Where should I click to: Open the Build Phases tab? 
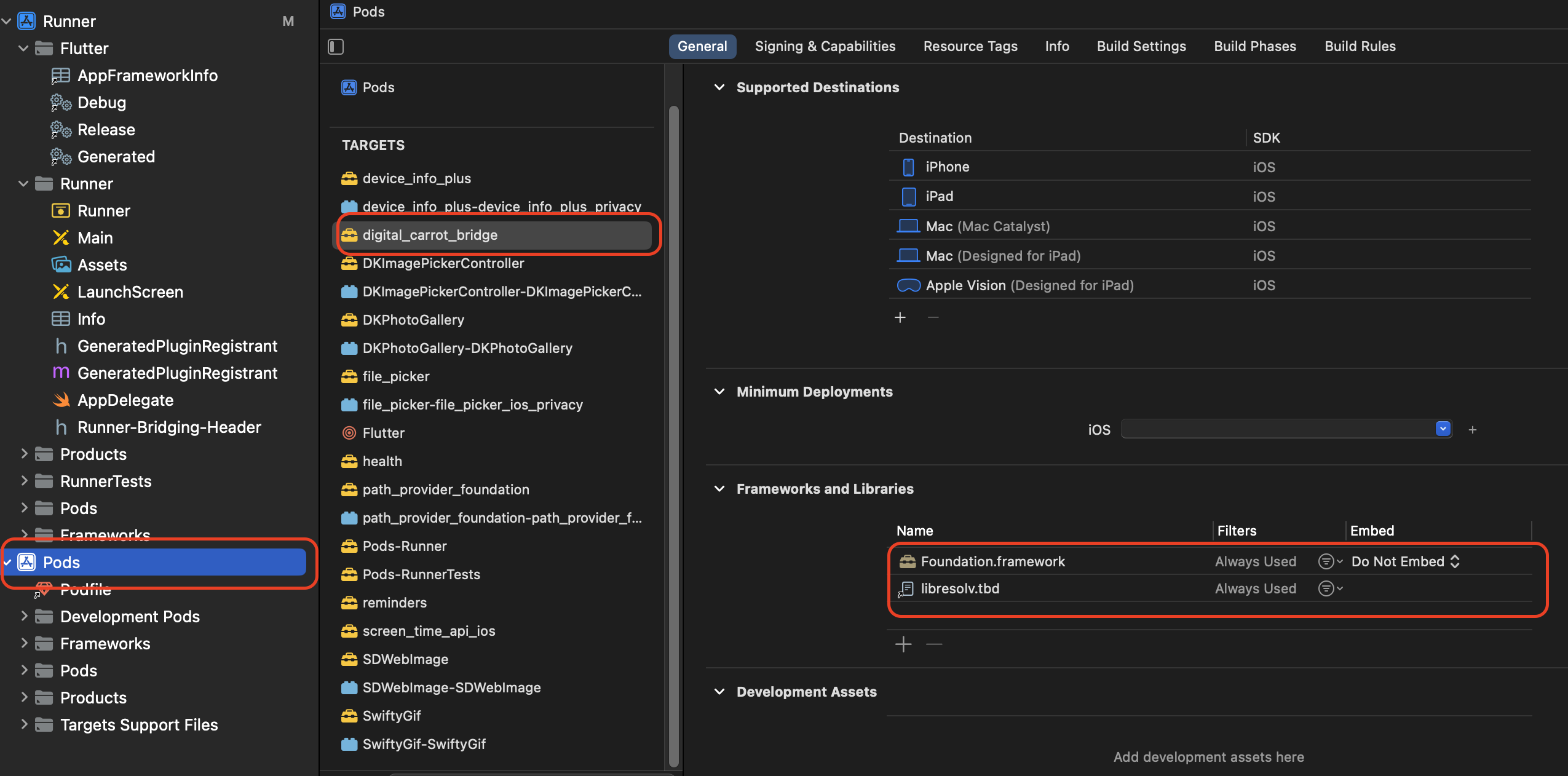pyautogui.click(x=1255, y=47)
